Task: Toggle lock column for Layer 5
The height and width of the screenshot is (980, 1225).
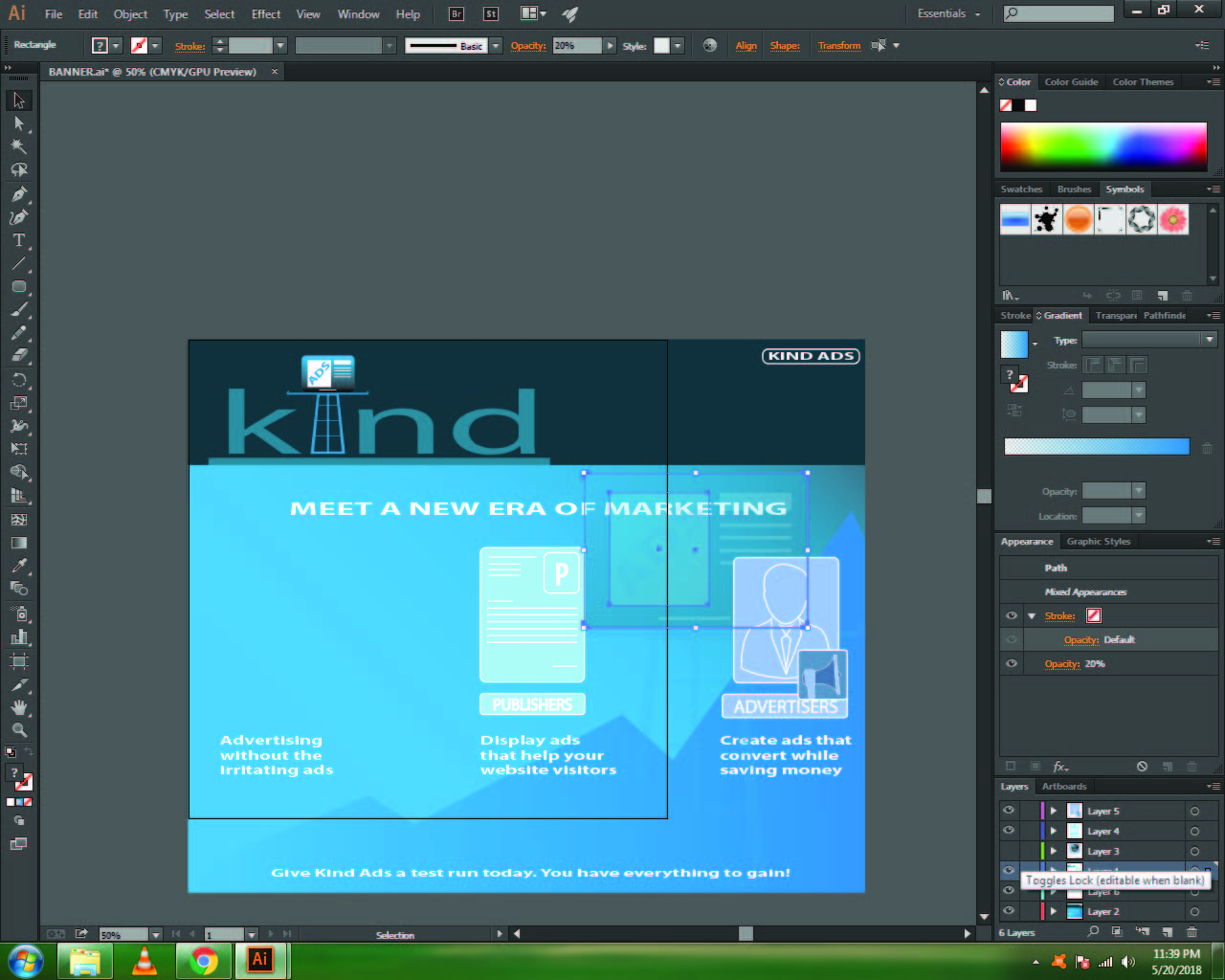Action: tap(1029, 811)
